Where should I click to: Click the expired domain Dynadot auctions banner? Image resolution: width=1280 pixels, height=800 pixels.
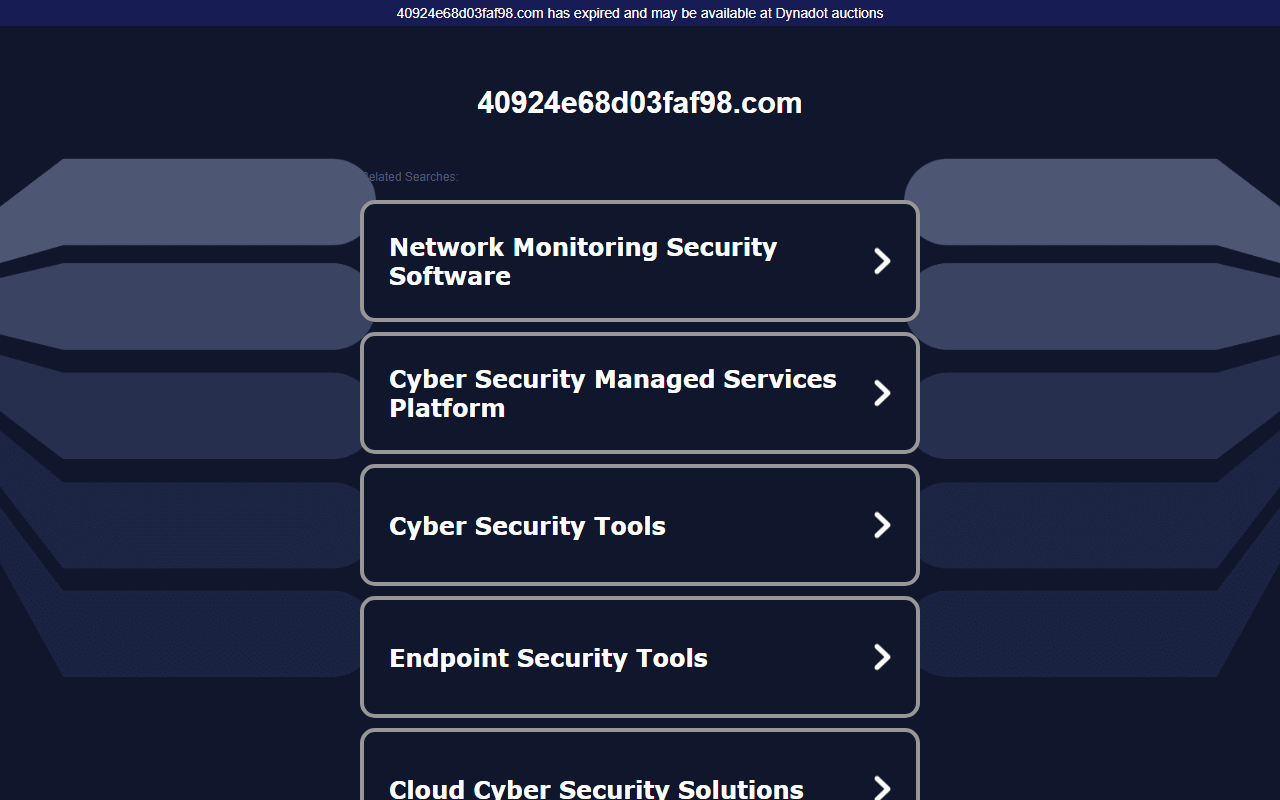coord(640,13)
